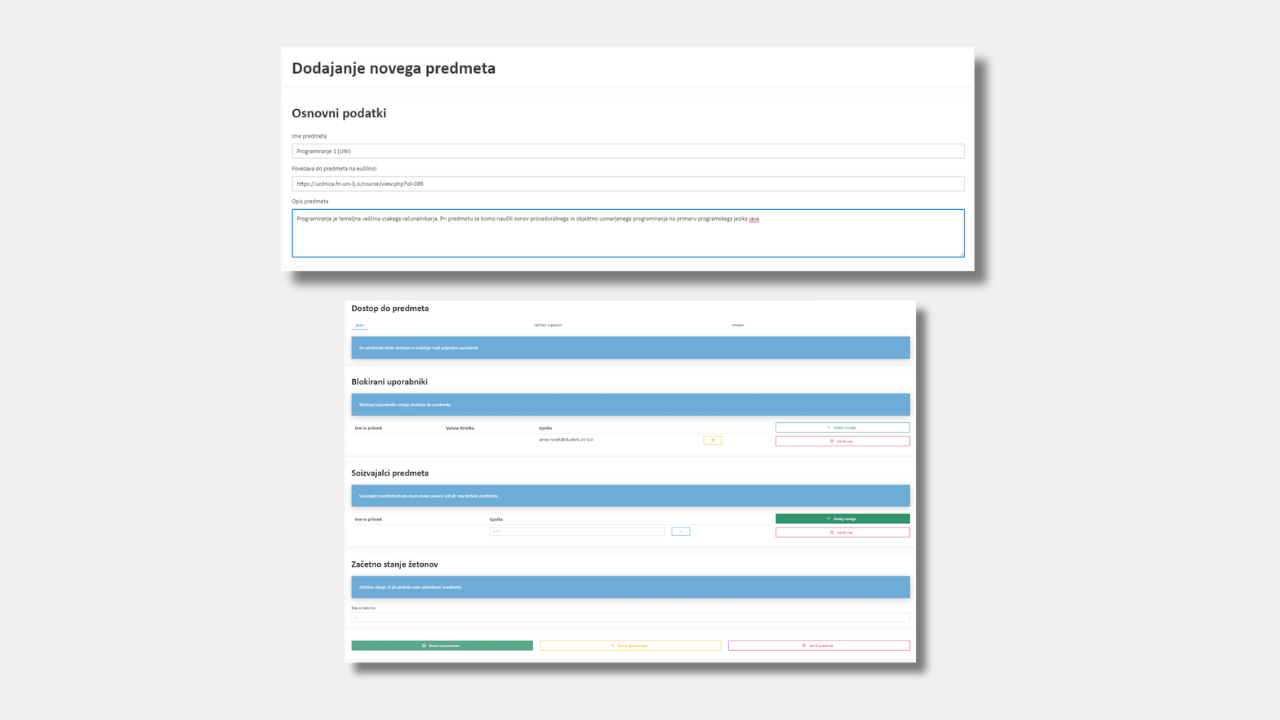Click the co-lecturer email input field

tap(576, 531)
